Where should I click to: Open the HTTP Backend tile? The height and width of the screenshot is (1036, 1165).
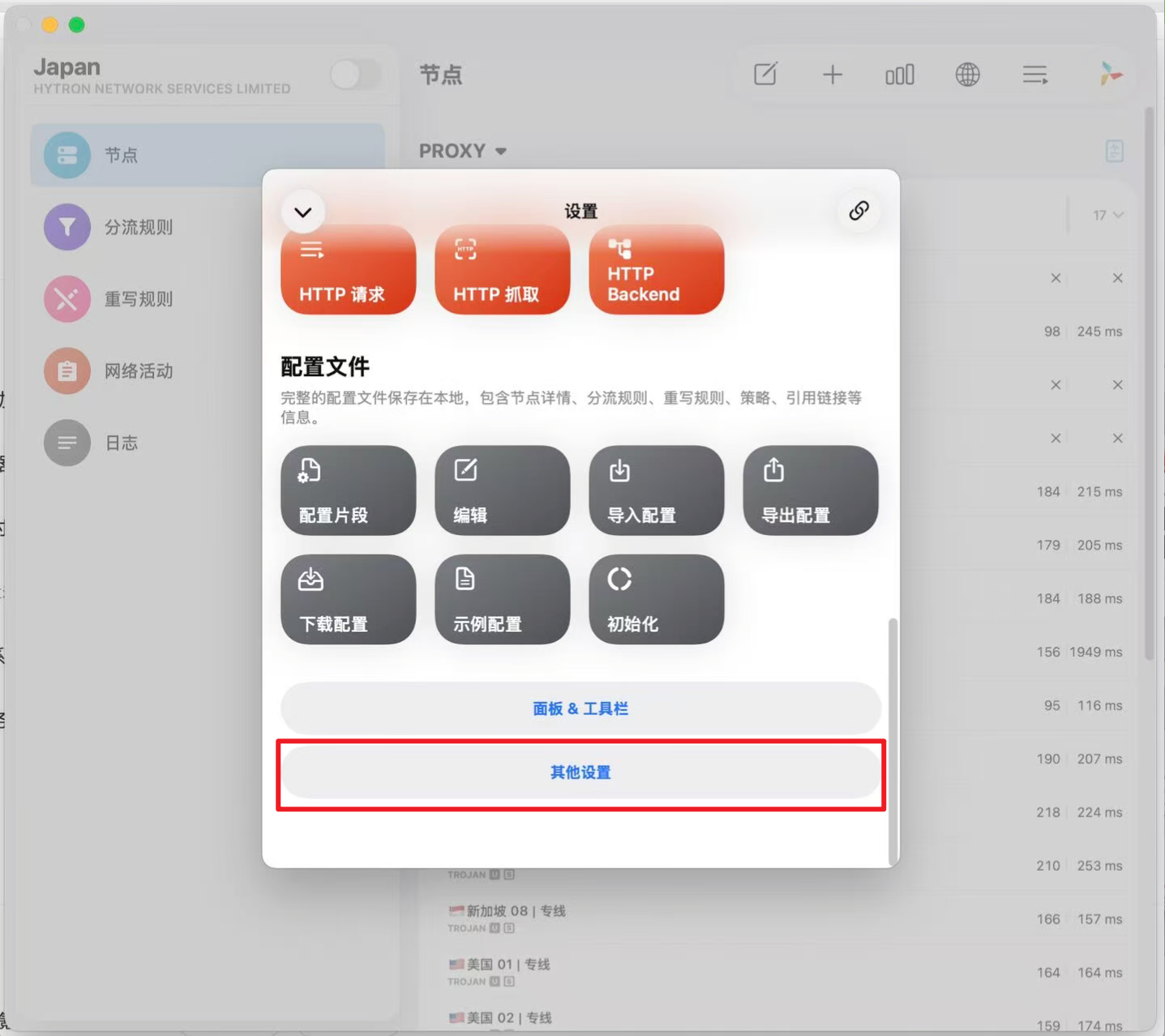coord(656,270)
